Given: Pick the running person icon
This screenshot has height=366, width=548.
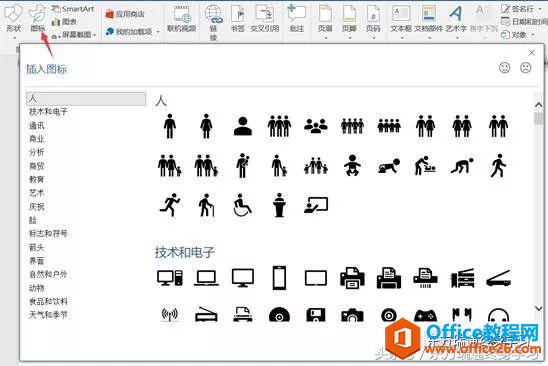Looking at the screenshot, I should 170,205.
